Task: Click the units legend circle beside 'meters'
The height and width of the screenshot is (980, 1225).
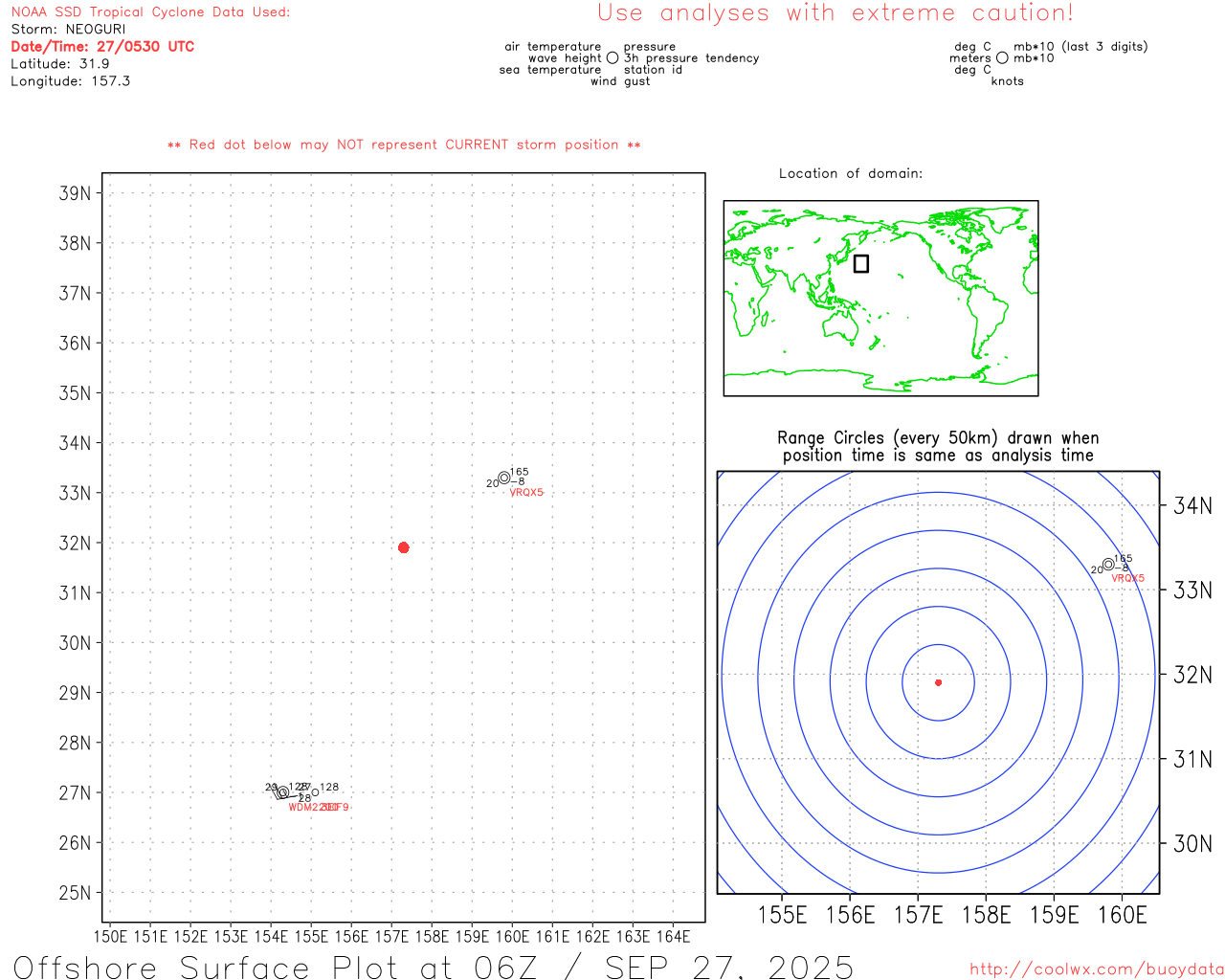Action: [1002, 58]
